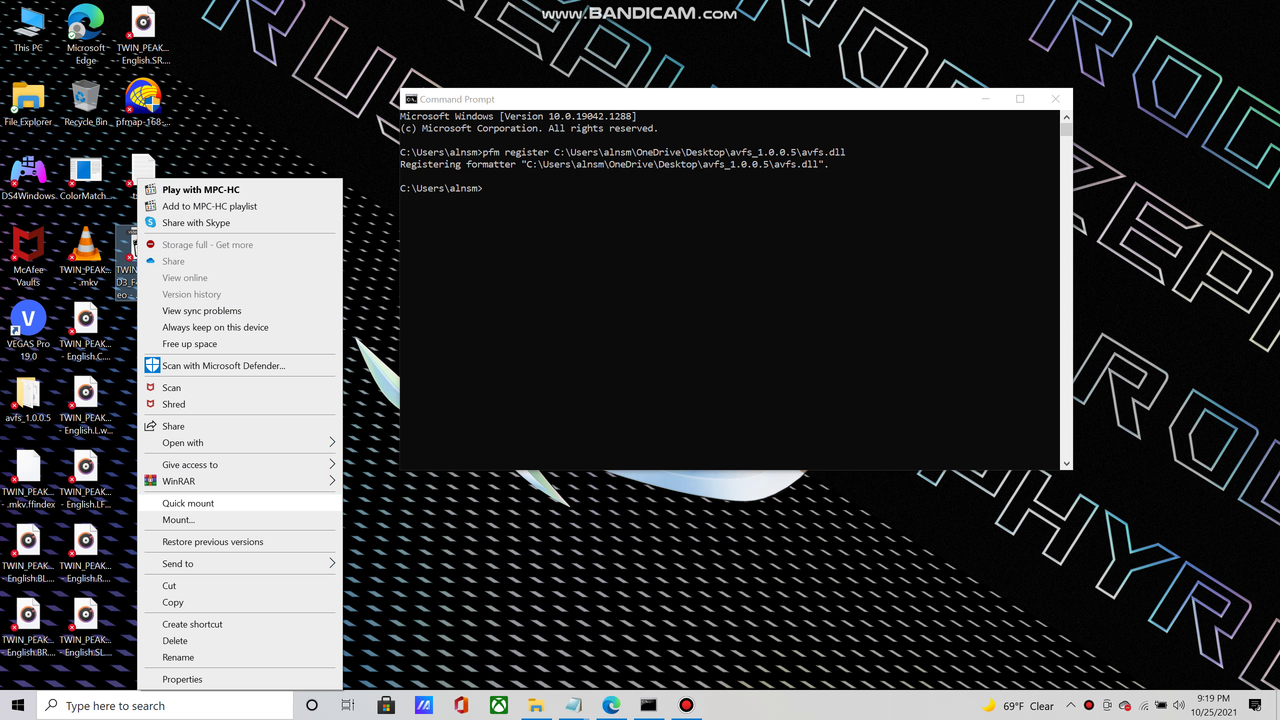Select the VEGAS Pro 19.0 shortcut
This screenshot has height=720, width=1280.
(x=28, y=331)
